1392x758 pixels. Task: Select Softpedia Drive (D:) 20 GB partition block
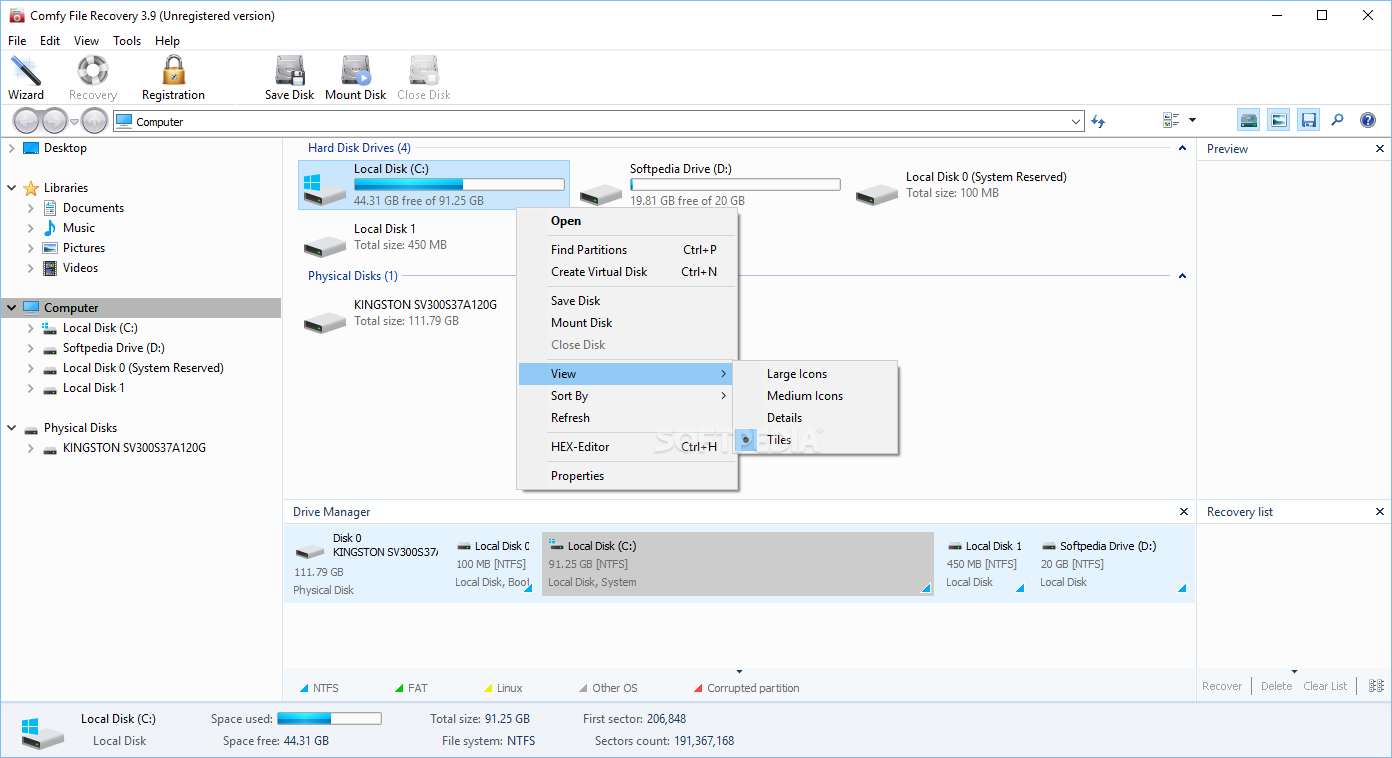pyautogui.click(x=1114, y=564)
